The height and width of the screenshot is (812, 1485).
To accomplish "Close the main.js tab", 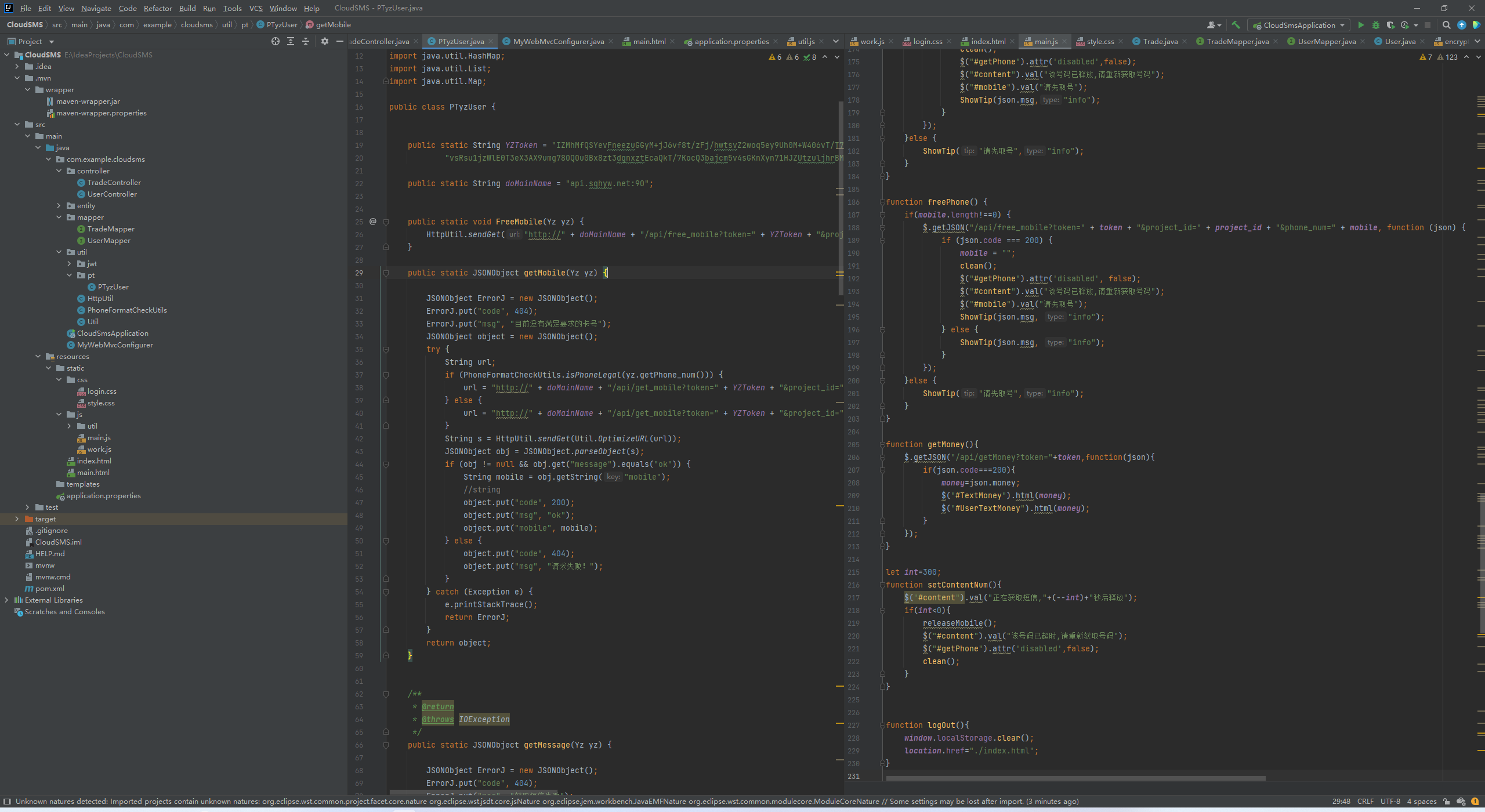I will [1064, 41].
